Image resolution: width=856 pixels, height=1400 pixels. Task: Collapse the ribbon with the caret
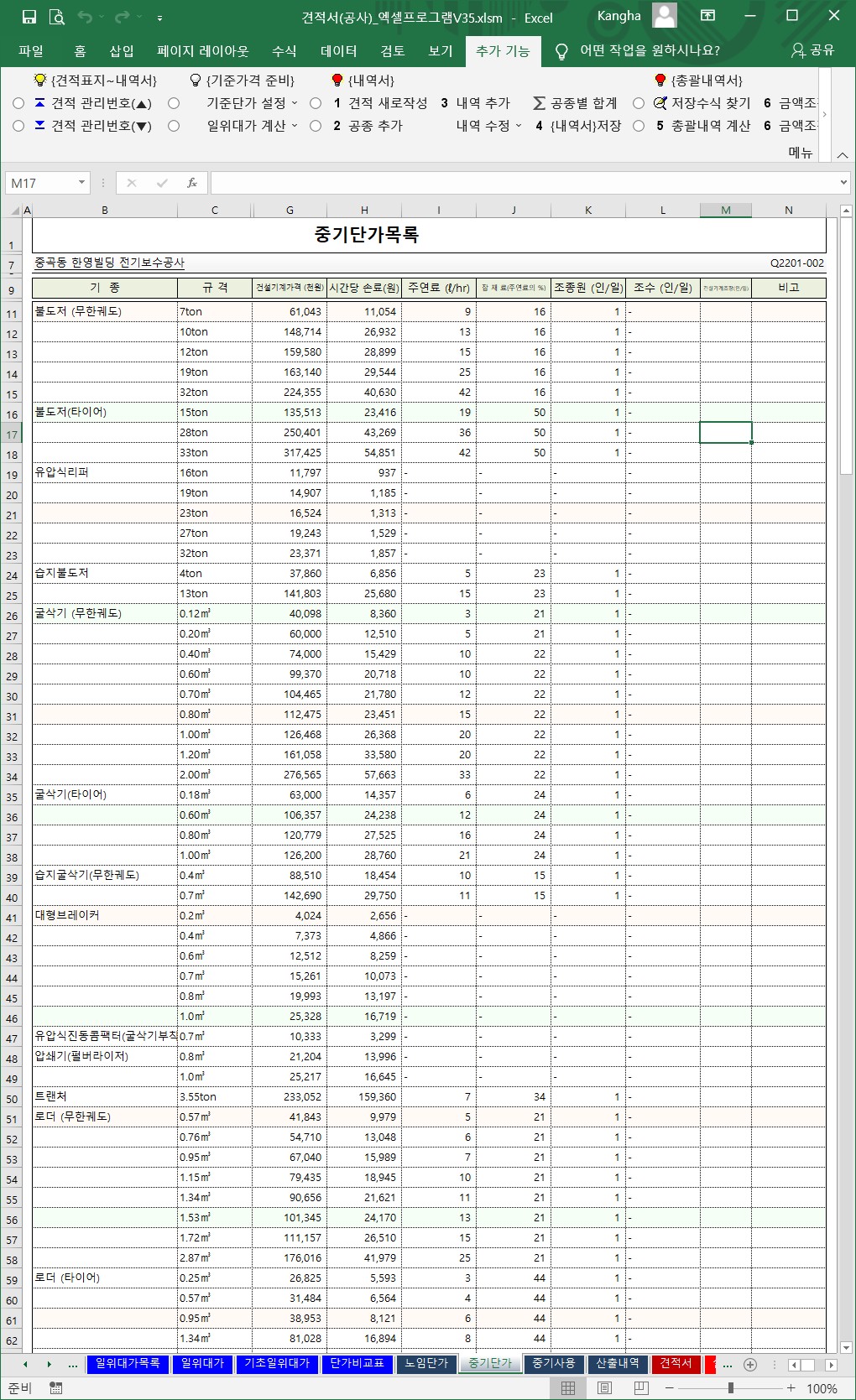tap(843, 155)
